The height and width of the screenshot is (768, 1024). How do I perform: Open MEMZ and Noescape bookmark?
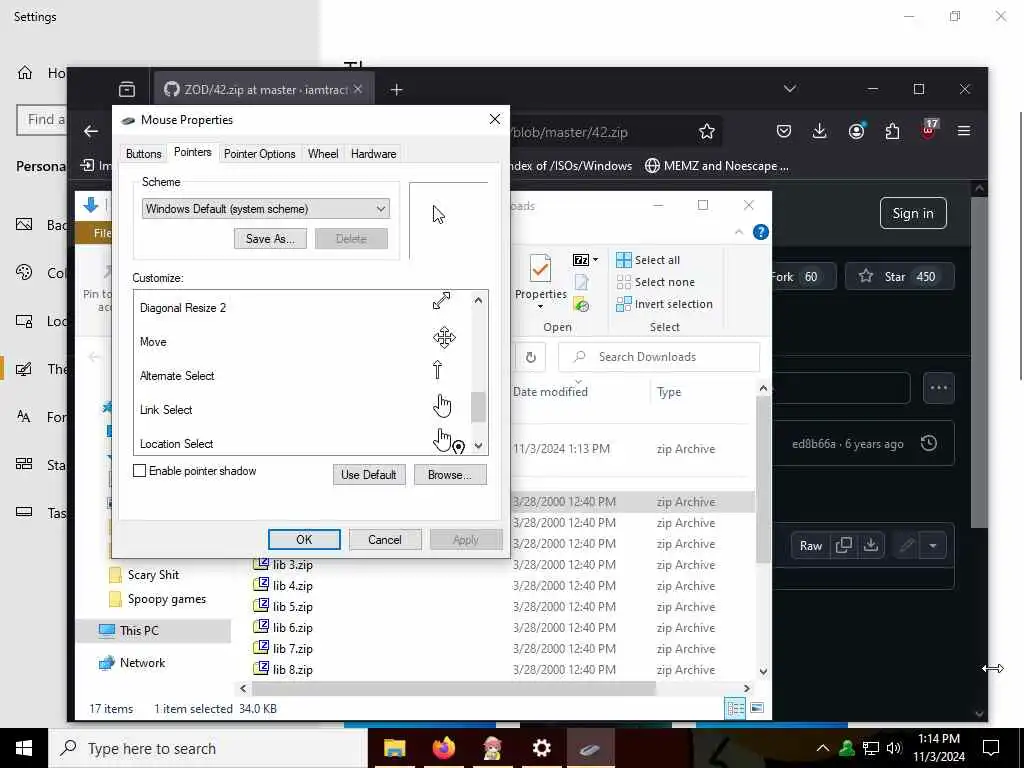[717, 166]
